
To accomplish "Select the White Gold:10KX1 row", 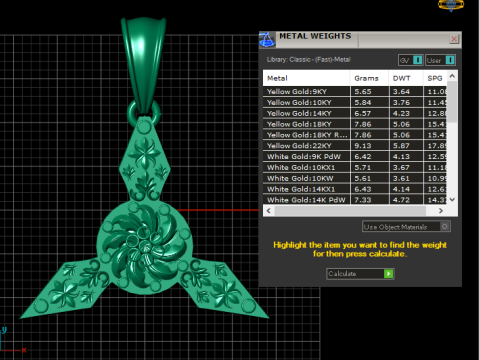I will pos(355,167).
